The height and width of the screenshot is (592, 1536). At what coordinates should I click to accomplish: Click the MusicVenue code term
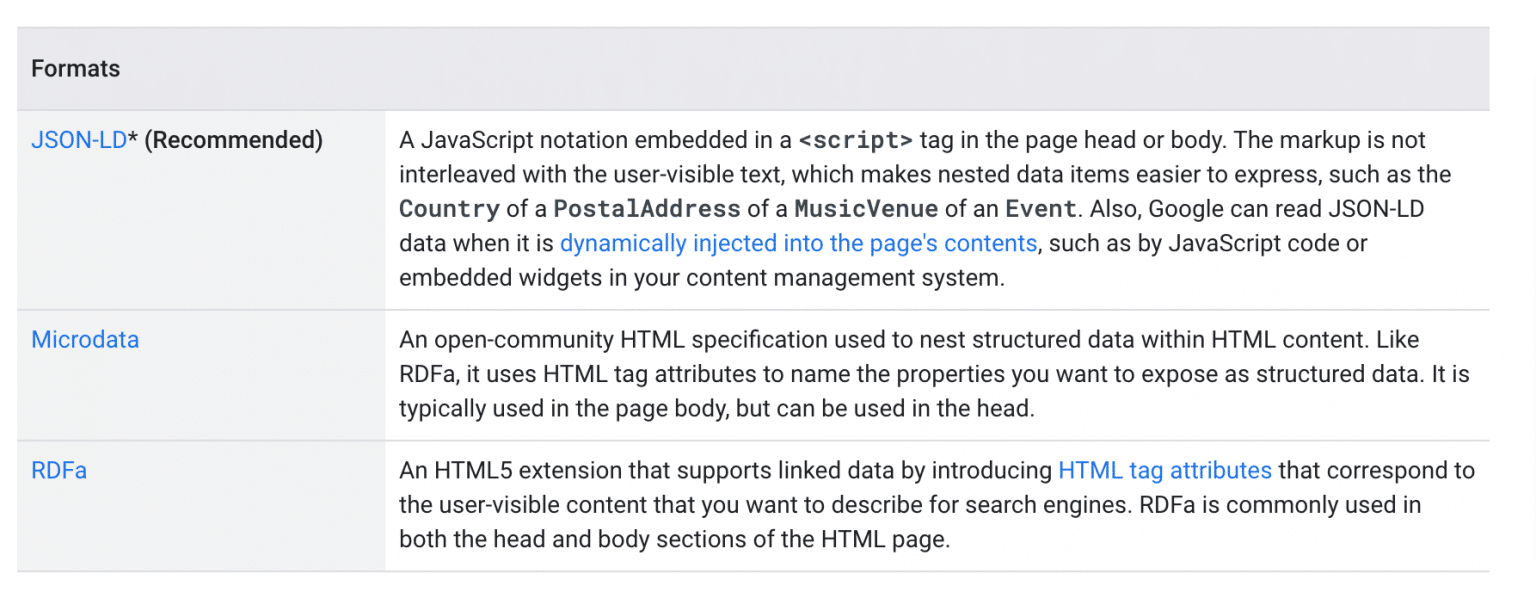click(x=866, y=210)
